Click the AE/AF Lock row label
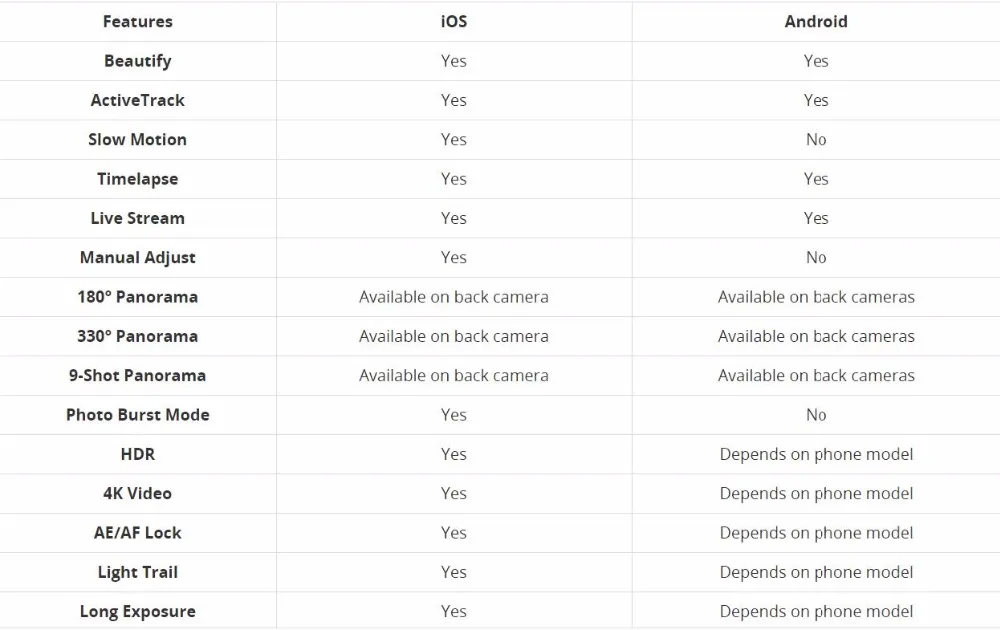 click(138, 533)
